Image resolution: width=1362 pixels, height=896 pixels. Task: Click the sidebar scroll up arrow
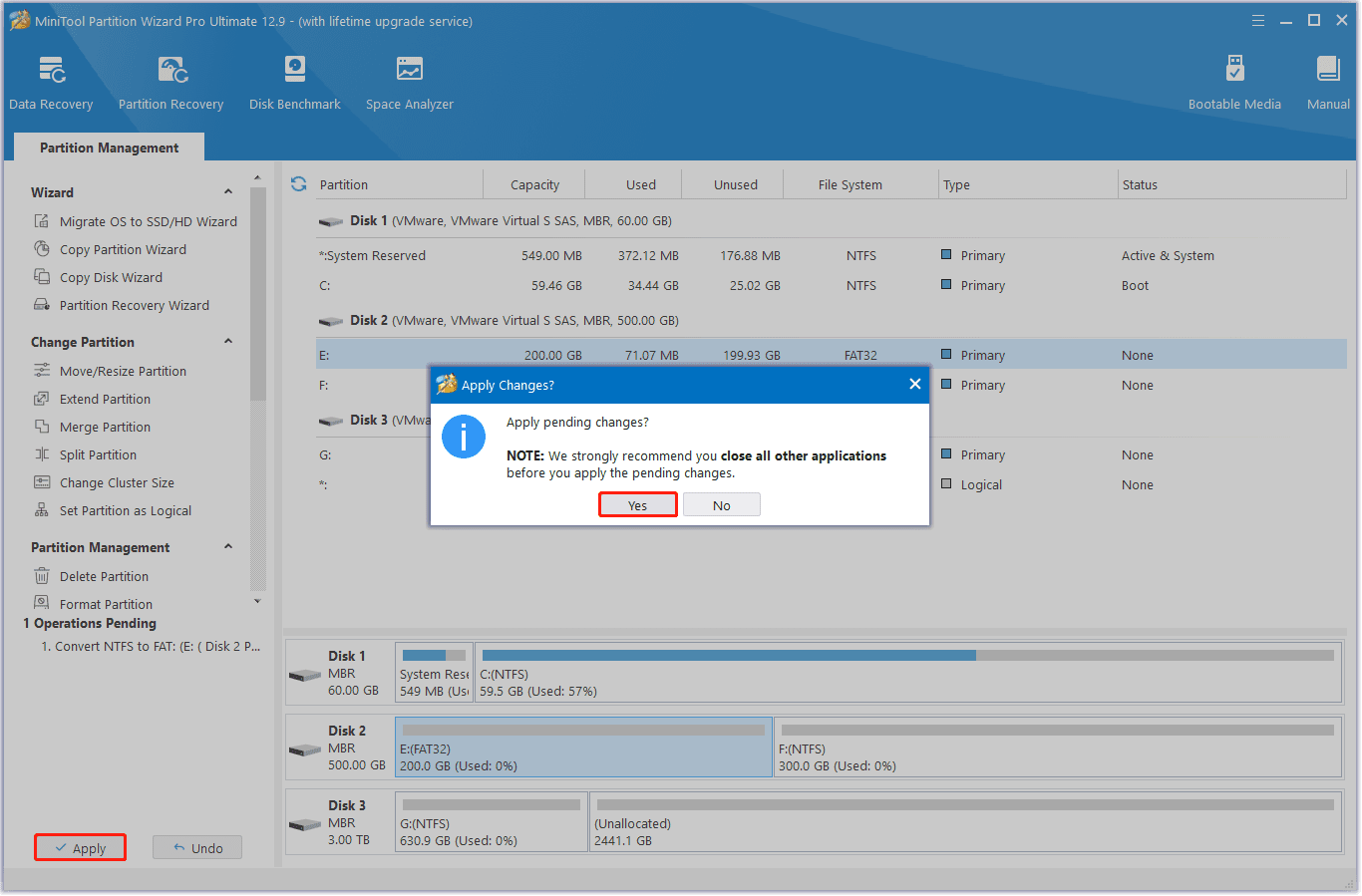257,178
